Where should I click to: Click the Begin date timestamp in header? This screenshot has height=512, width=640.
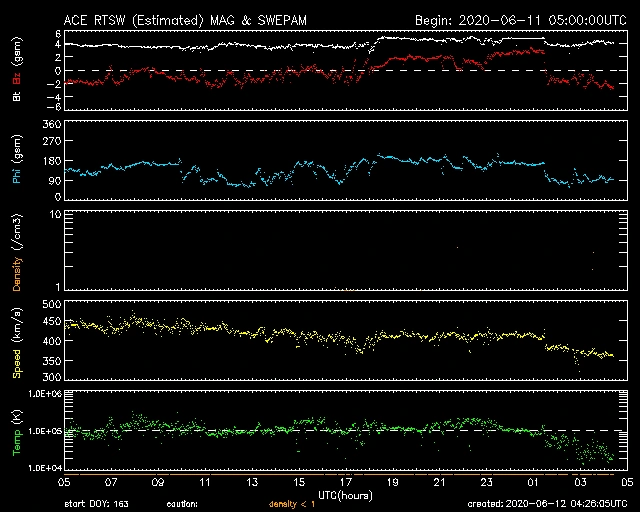[521, 19]
